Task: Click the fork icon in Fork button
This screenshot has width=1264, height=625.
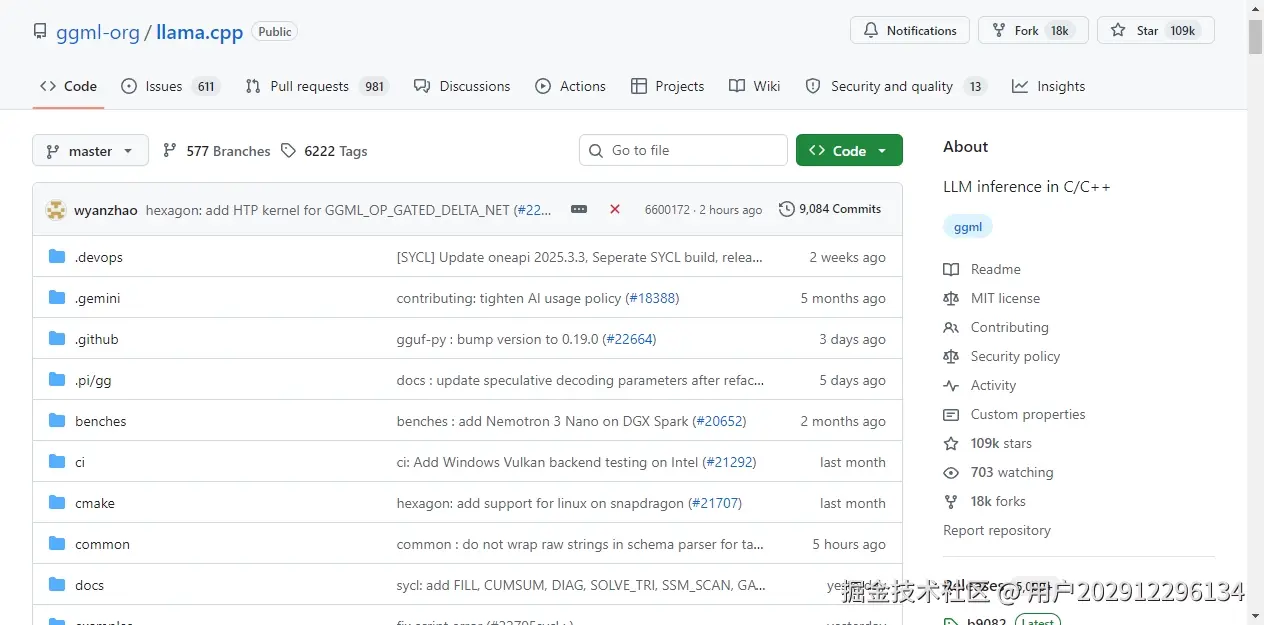Action: point(999,31)
